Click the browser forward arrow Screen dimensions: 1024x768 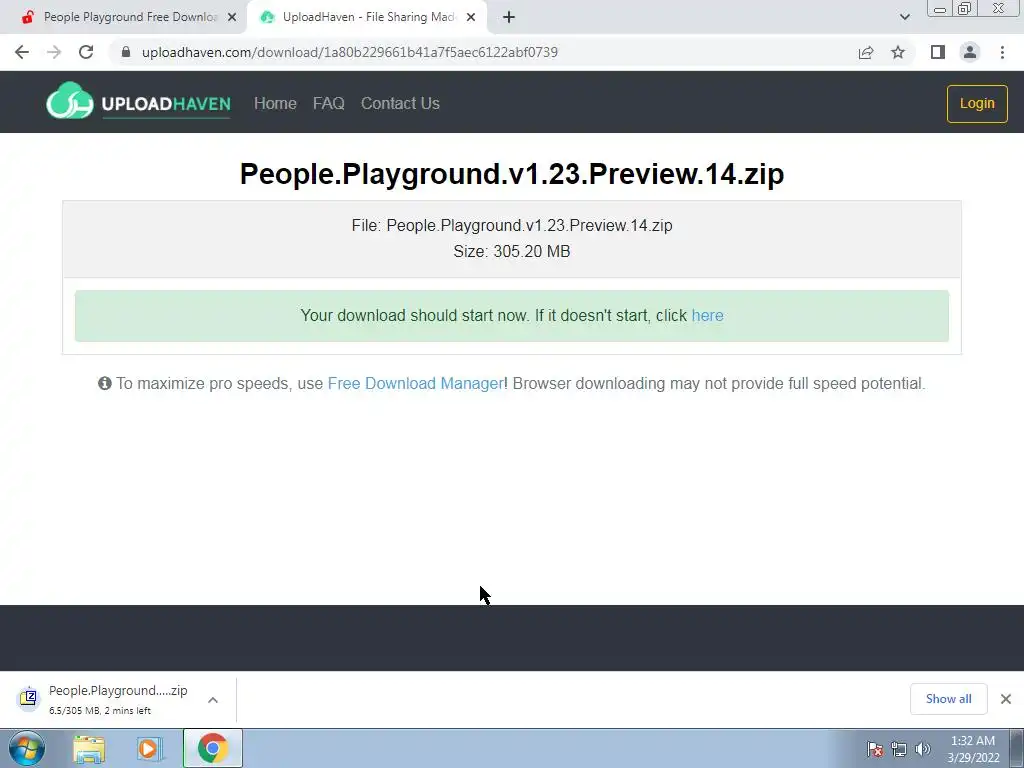(x=54, y=52)
